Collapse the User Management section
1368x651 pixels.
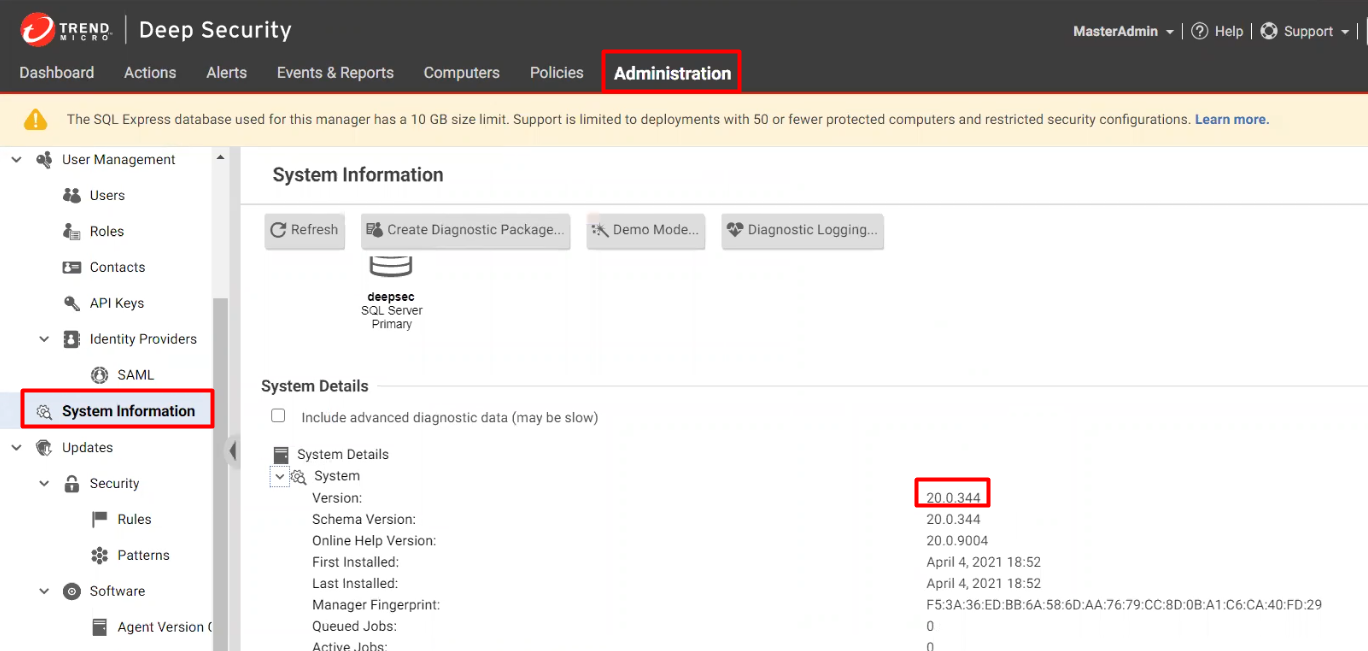16,160
